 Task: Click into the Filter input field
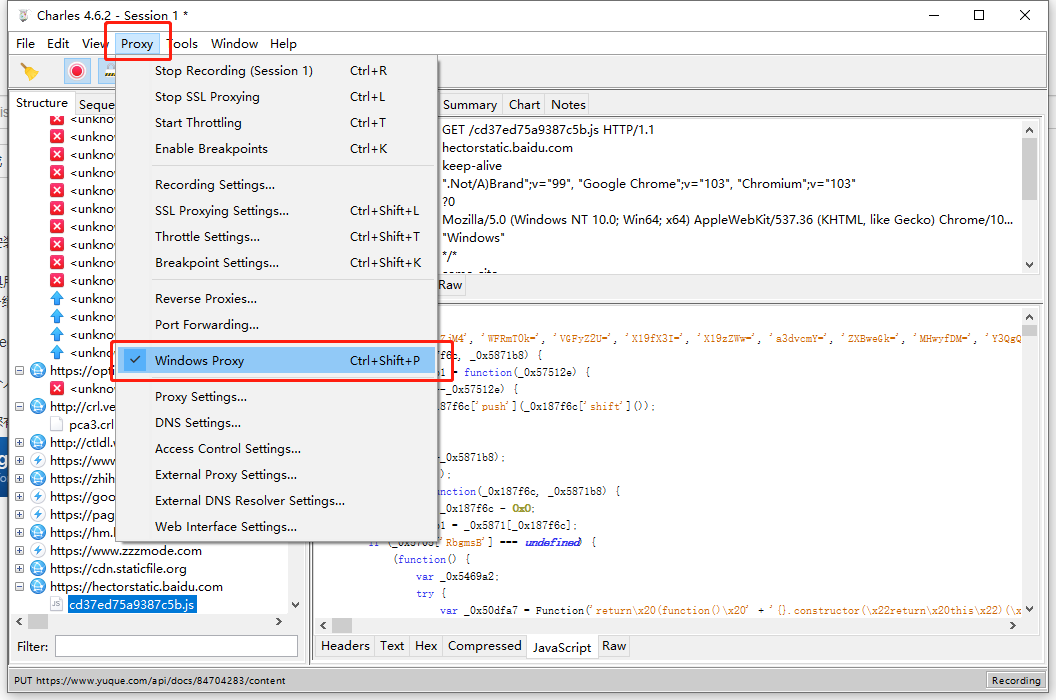pos(176,646)
